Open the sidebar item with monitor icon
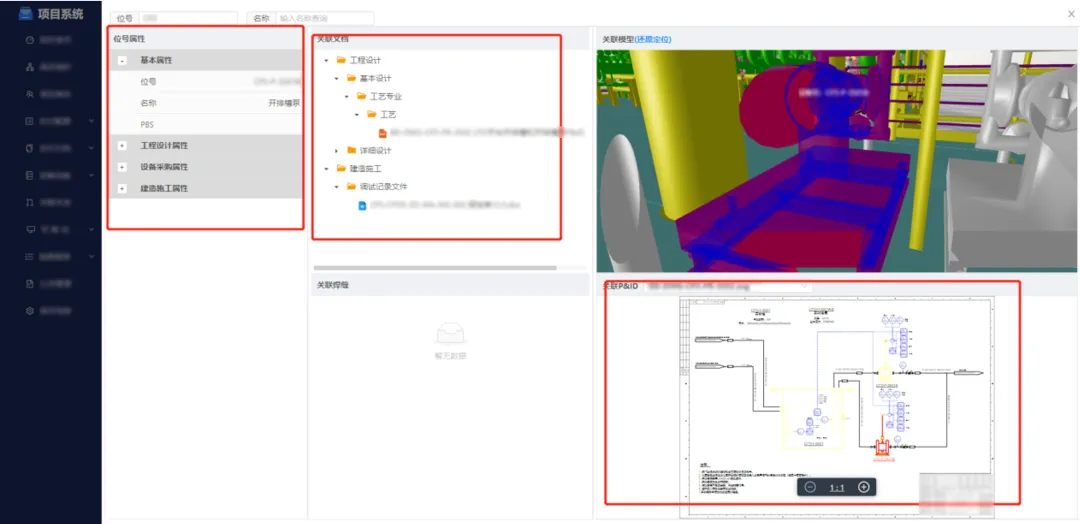This screenshot has width=1080, height=524. [30, 229]
